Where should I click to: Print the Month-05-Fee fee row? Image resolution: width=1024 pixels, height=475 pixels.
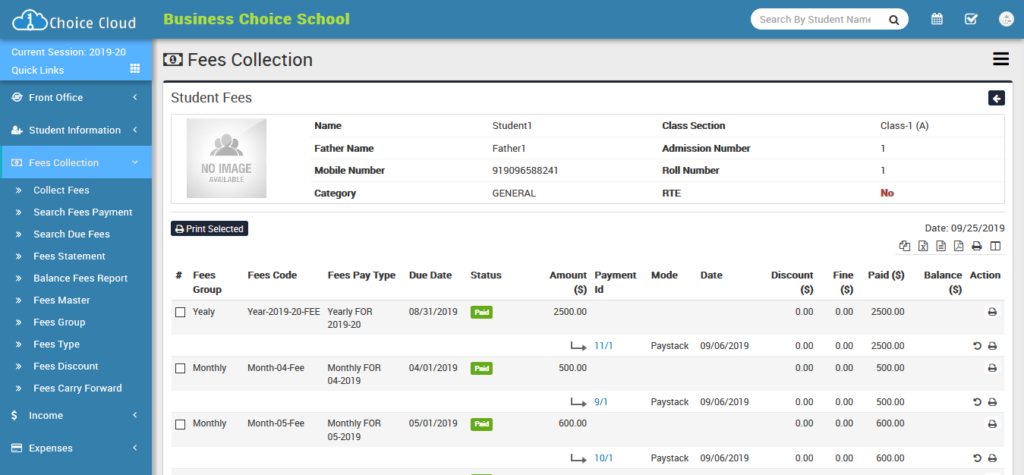click(992, 425)
